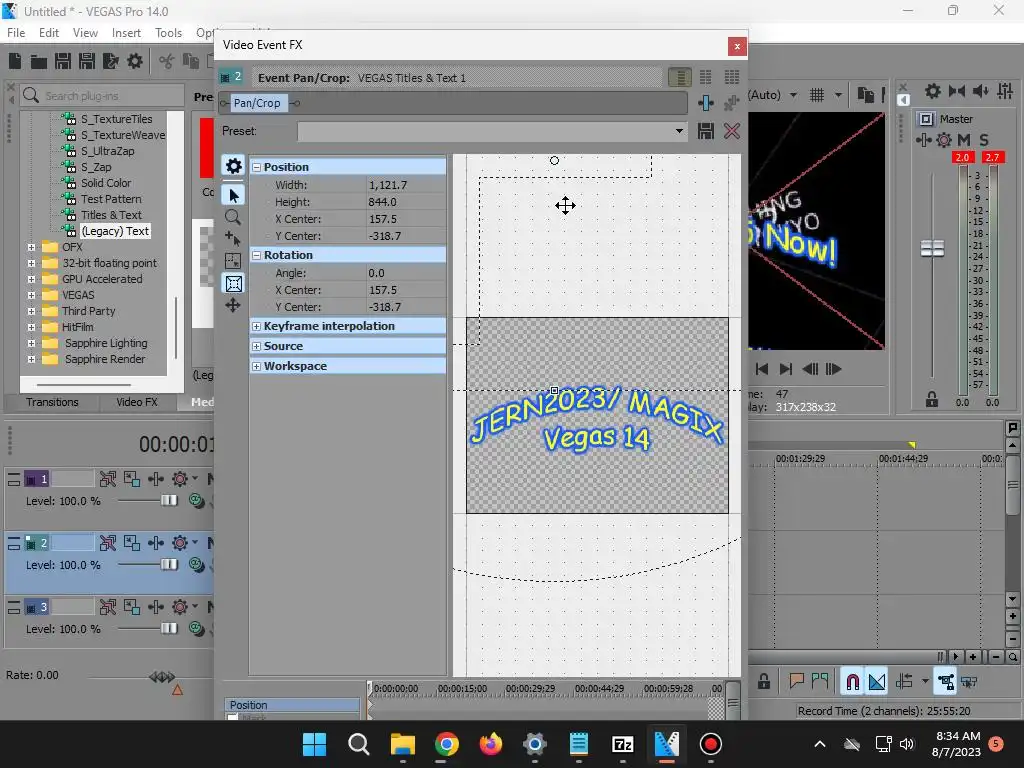Click track 1 Level slider handle
This screenshot has height=768, width=1024.
(x=169, y=501)
